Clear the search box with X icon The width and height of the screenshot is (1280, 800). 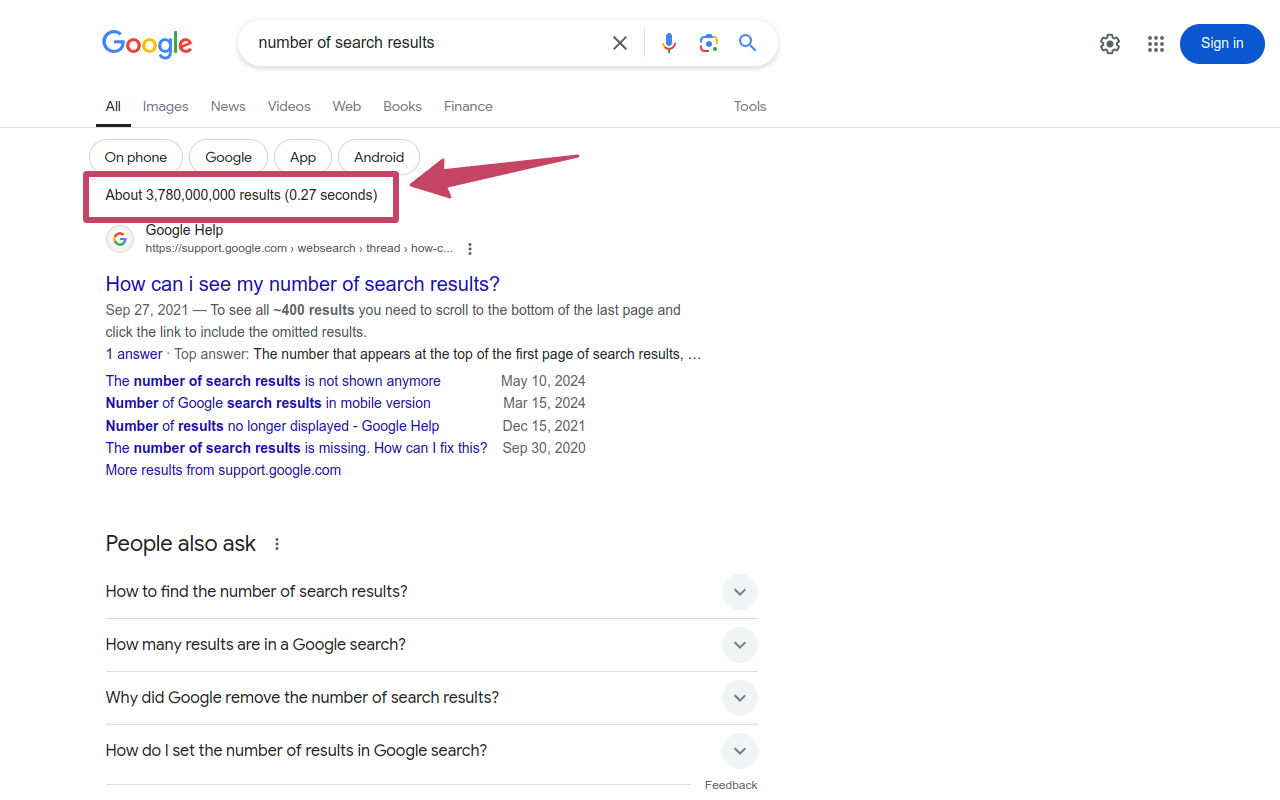coord(620,43)
